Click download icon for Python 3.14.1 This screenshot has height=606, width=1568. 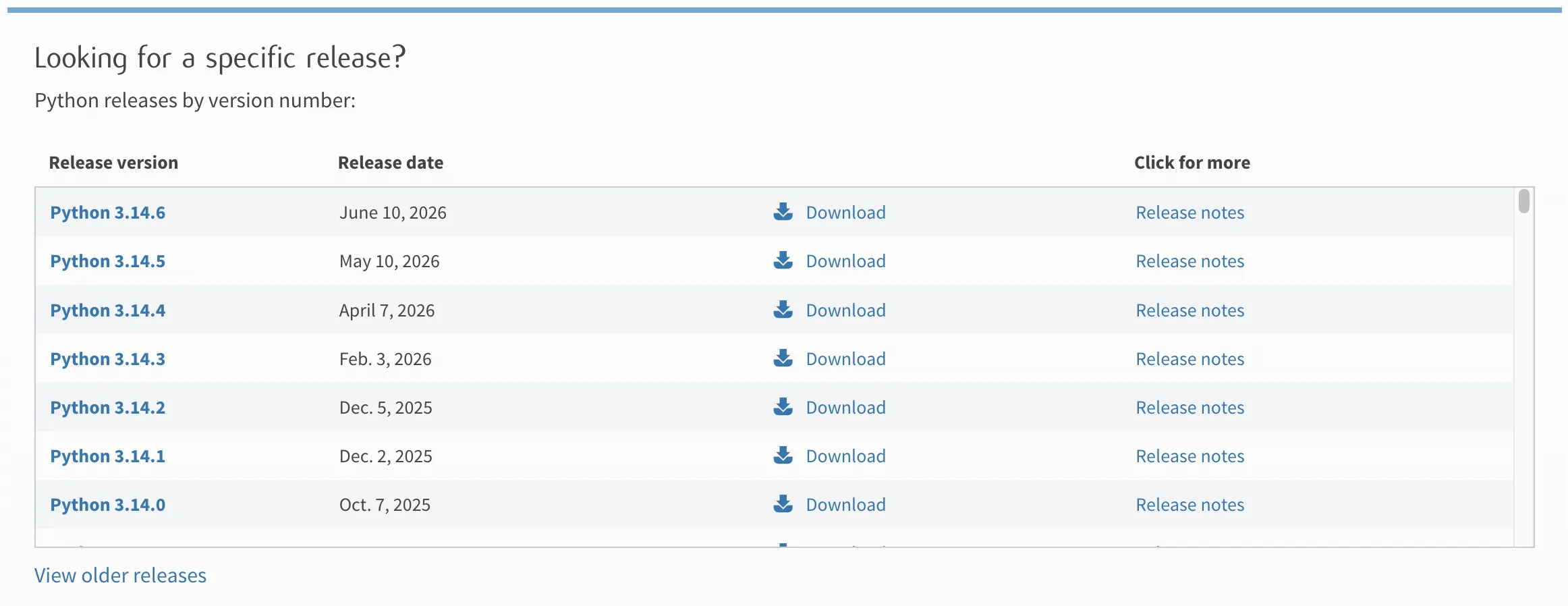pos(783,456)
